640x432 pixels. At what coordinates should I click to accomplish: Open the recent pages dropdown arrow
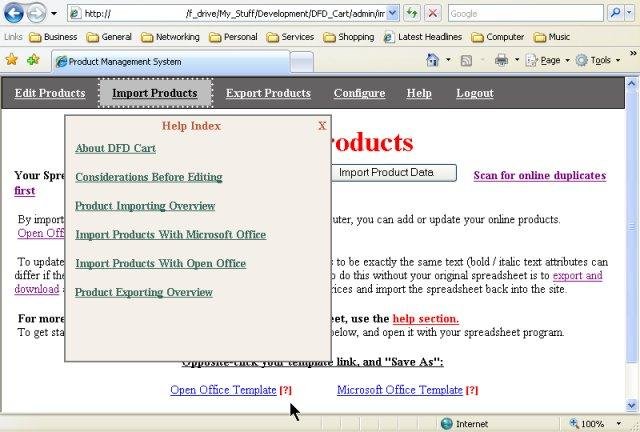(x=54, y=13)
